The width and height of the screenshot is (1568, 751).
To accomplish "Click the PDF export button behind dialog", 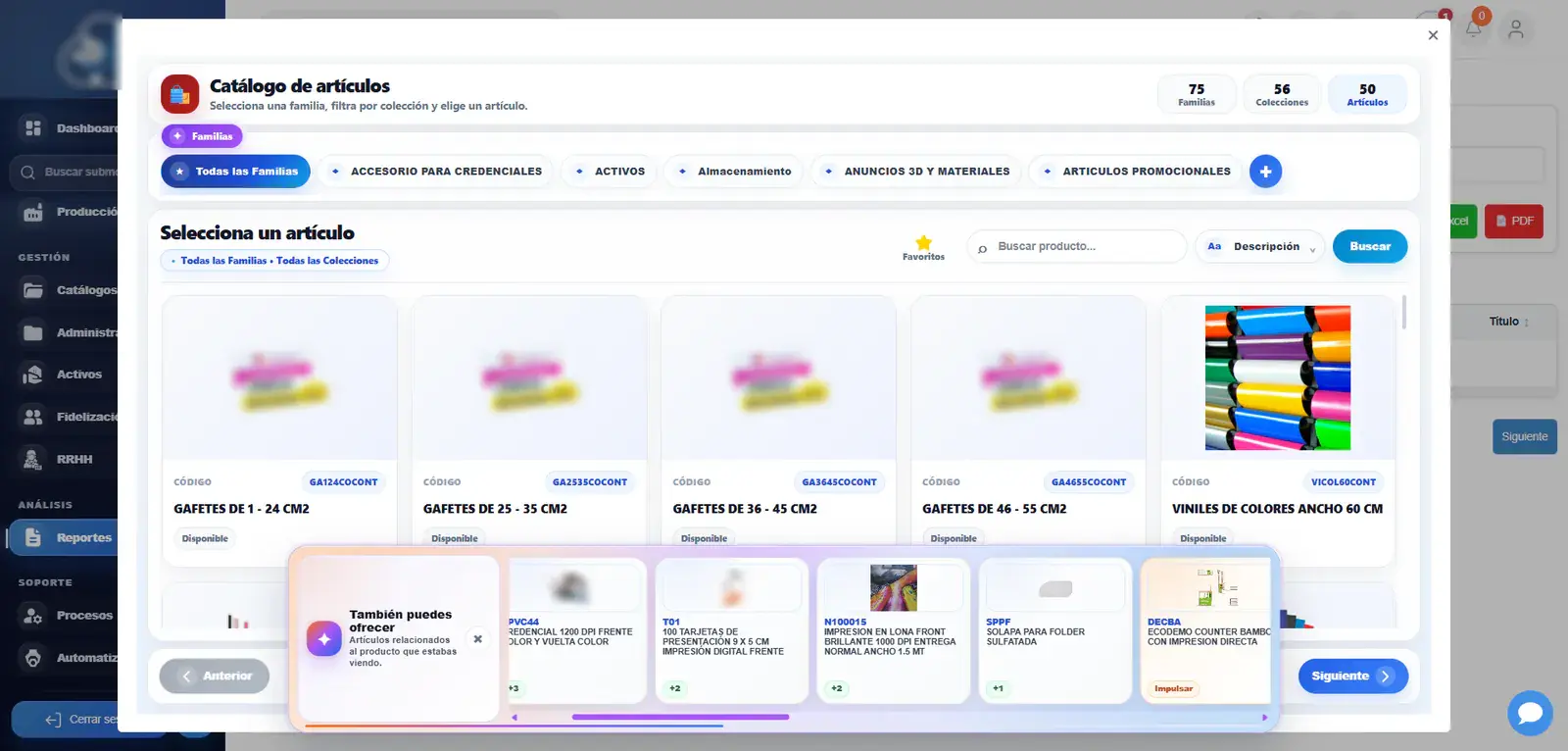I will 1514,221.
